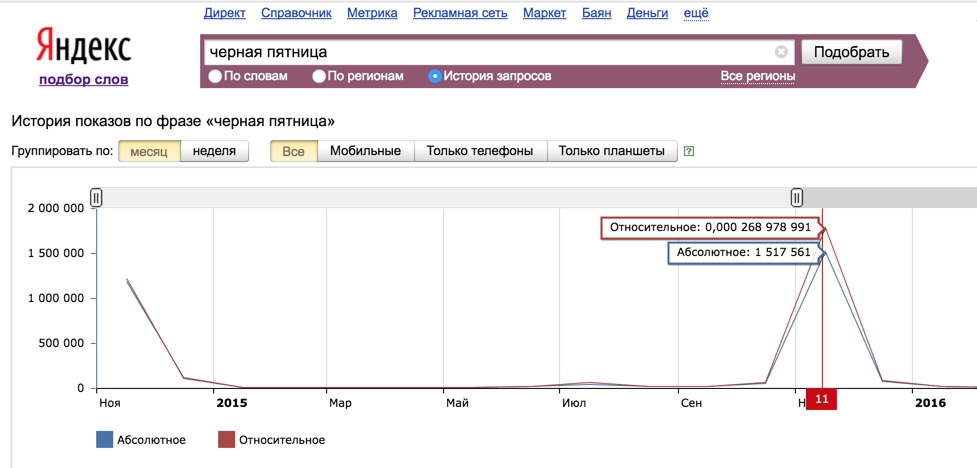The image size is (977, 468).
Task: Select the По регионам radio button
Action: coord(319,77)
